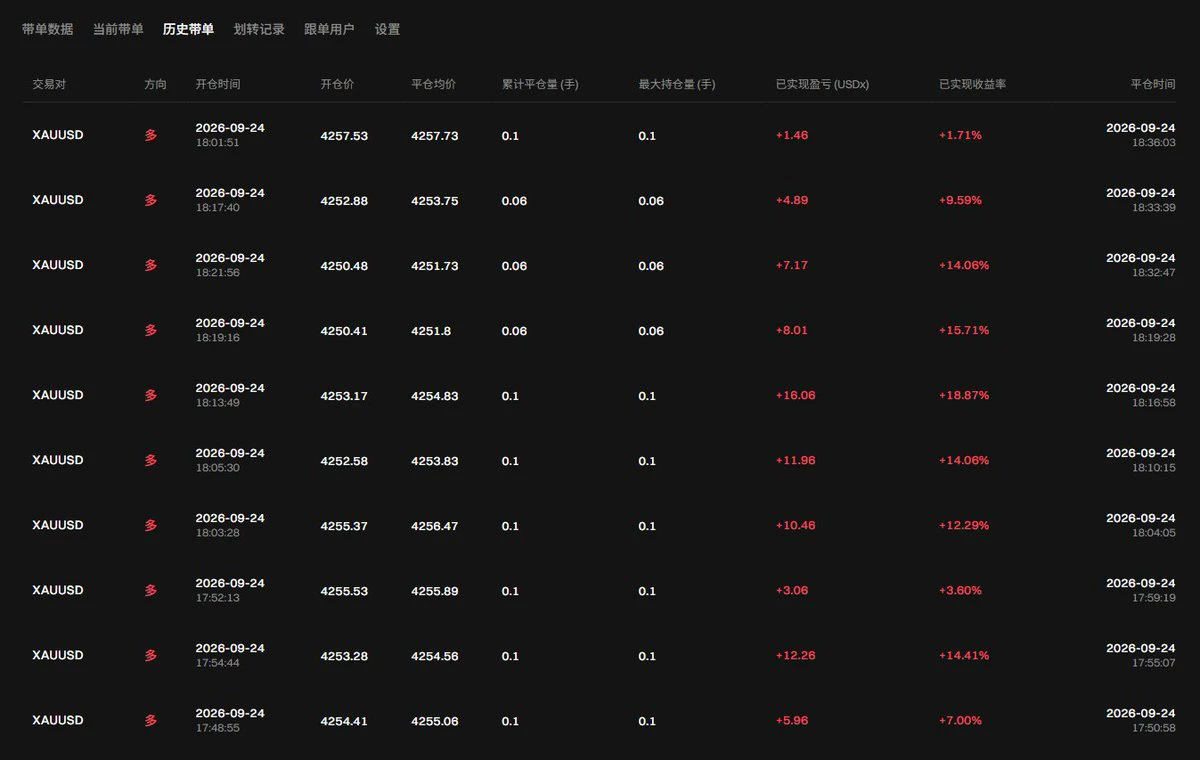Viewport: 1200px width, 760px height.
Task: Click the 平仓时间 column header
Action: pos(1153,85)
